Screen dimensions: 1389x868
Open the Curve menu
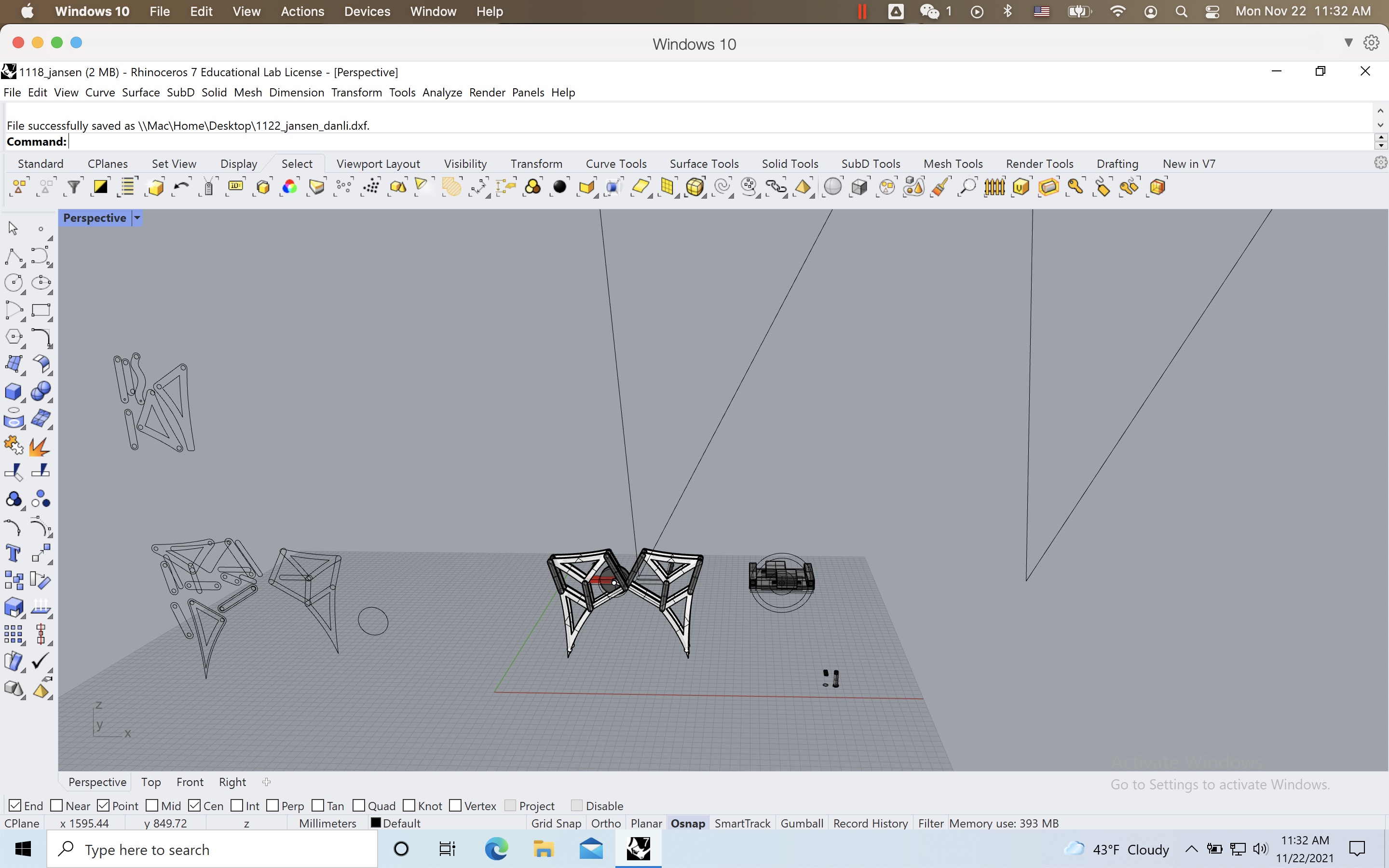[100, 93]
